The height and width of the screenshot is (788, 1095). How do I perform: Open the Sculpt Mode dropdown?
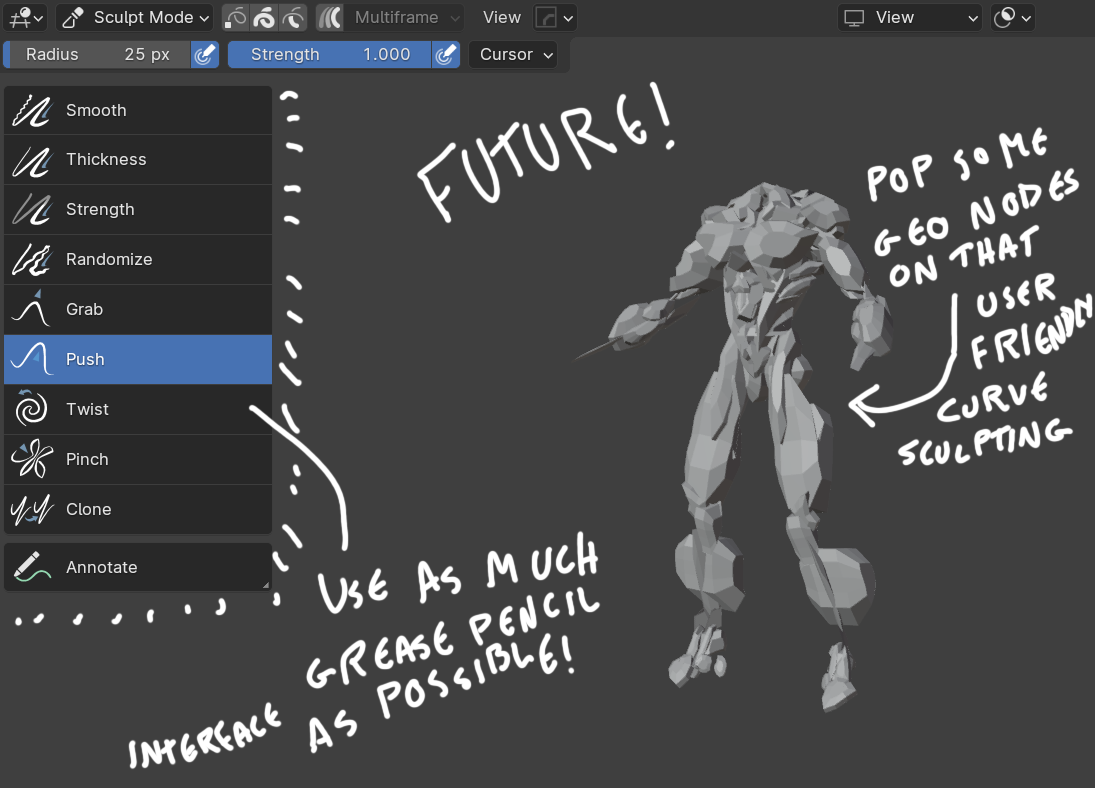click(x=135, y=17)
